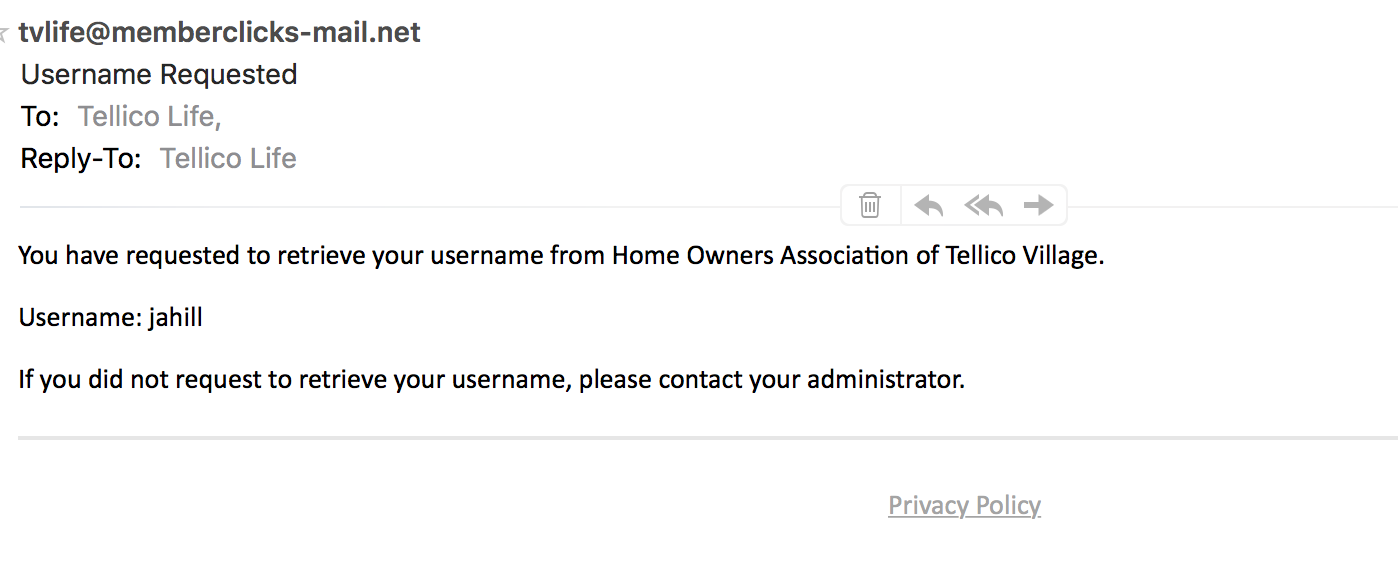Reply to the sender using the single arrow
This screenshot has height=562, width=1398.
929,205
